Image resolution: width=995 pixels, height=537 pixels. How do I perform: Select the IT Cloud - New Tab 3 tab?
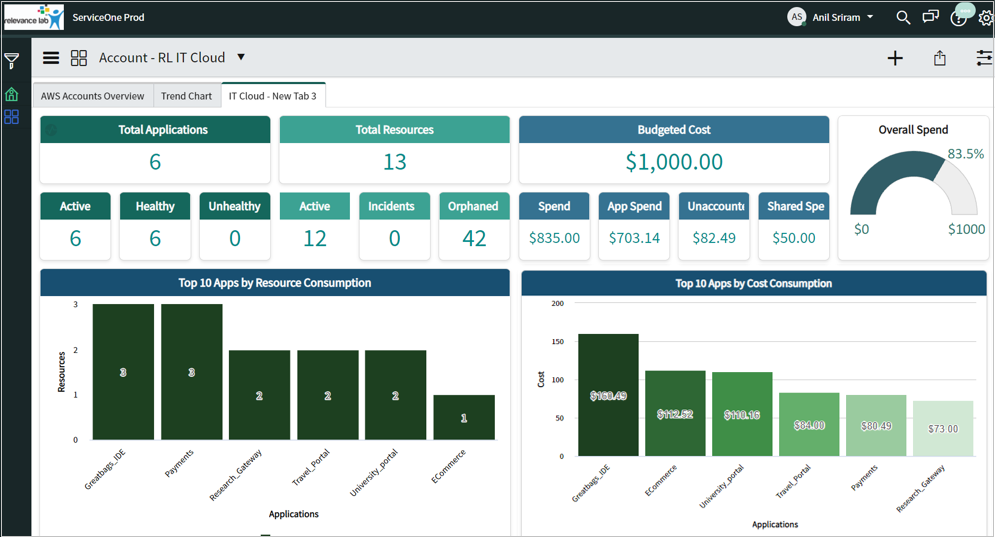coord(273,96)
